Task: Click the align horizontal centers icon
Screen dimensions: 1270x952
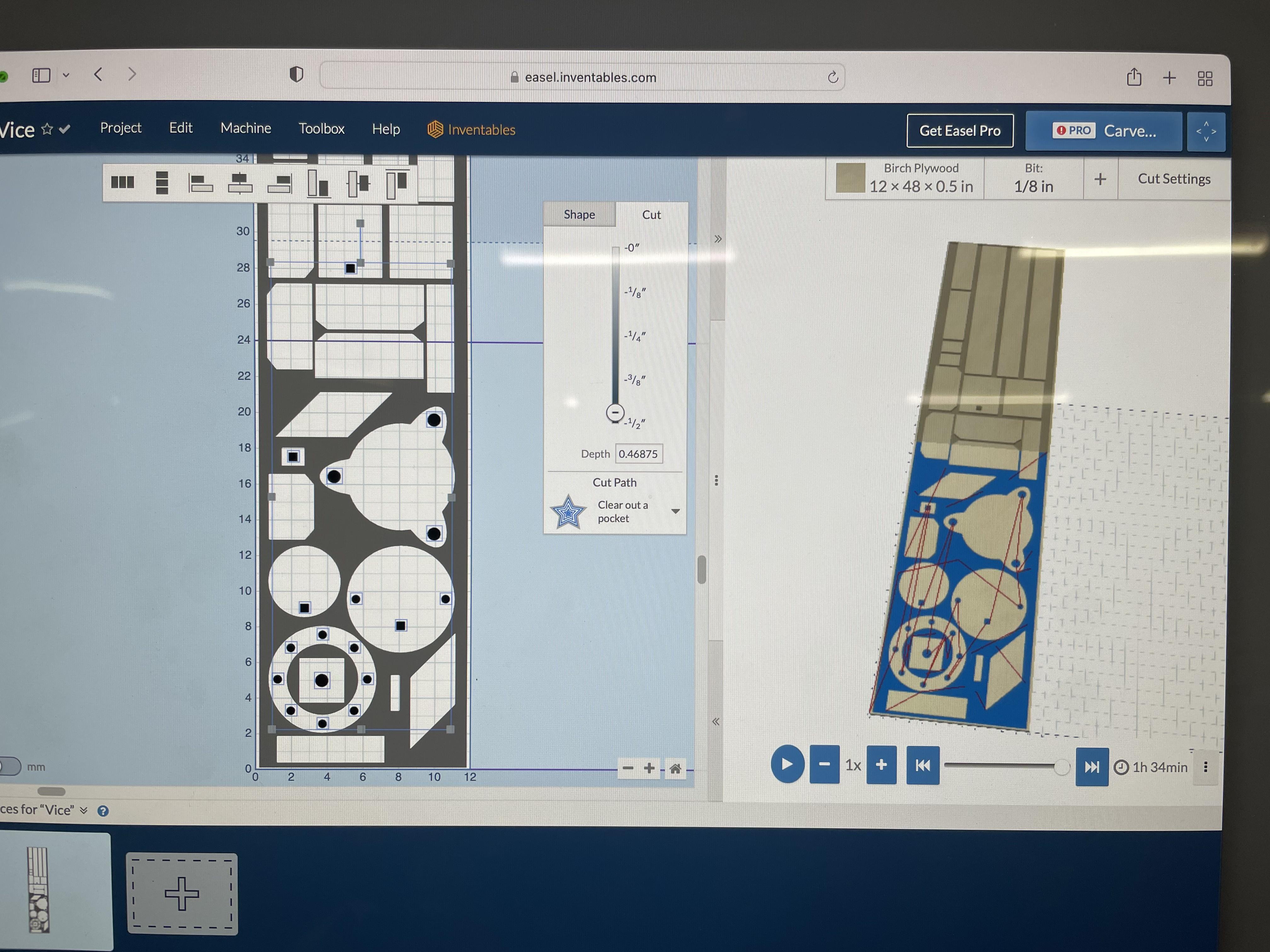Action: click(x=240, y=183)
